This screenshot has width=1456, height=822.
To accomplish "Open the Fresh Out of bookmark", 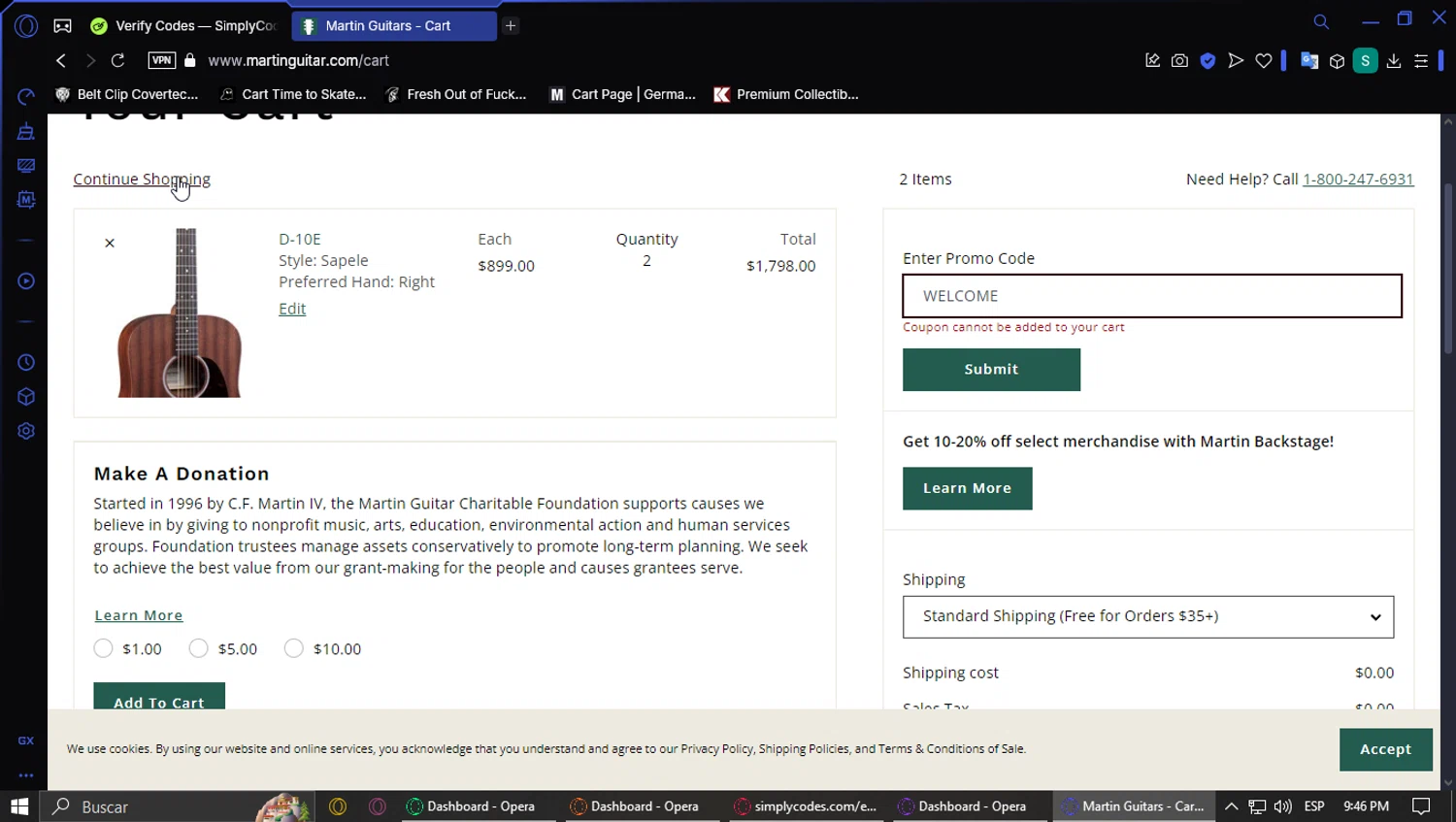I will (x=456, y=94).
